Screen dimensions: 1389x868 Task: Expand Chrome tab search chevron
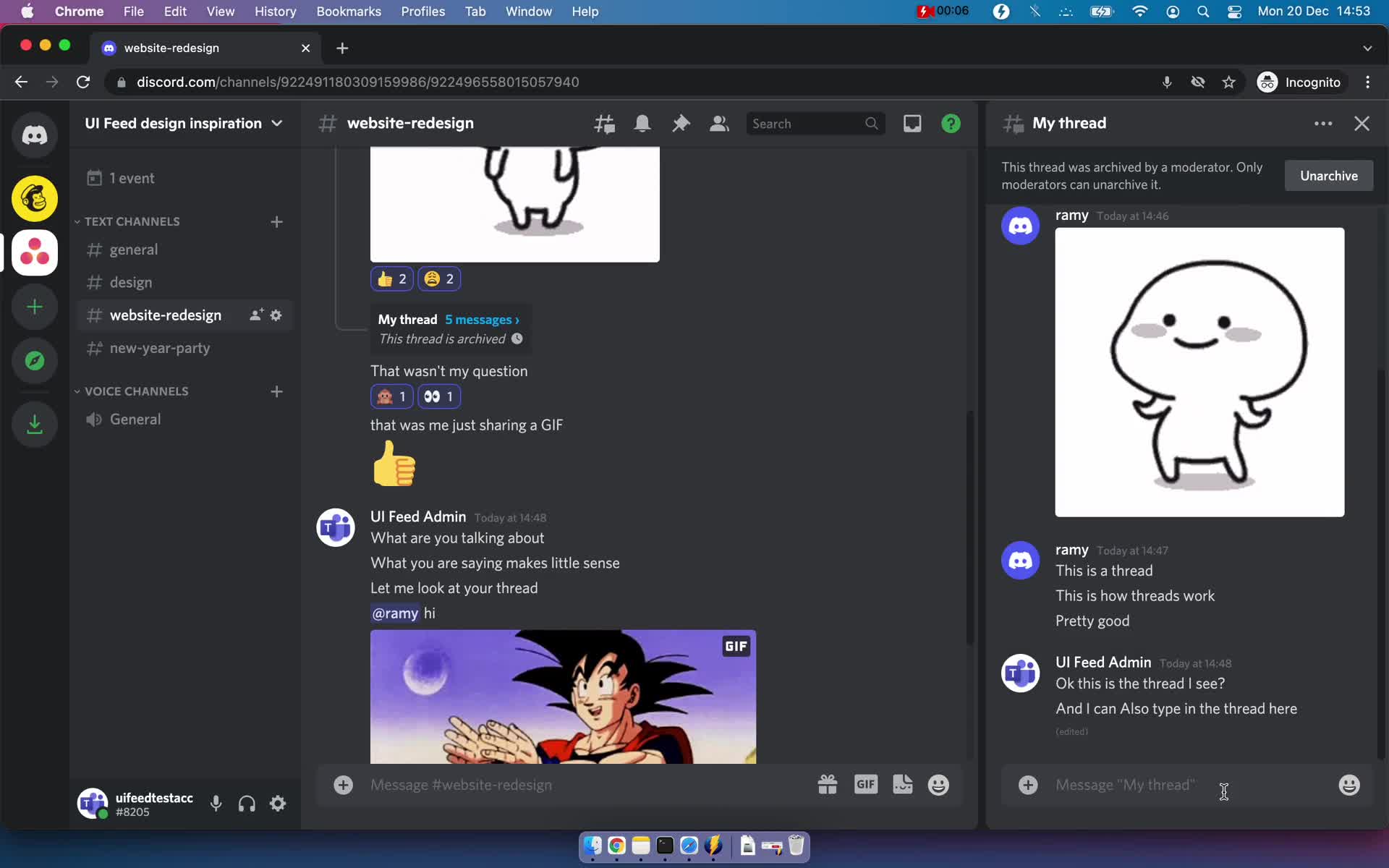tap(1367, 48)
